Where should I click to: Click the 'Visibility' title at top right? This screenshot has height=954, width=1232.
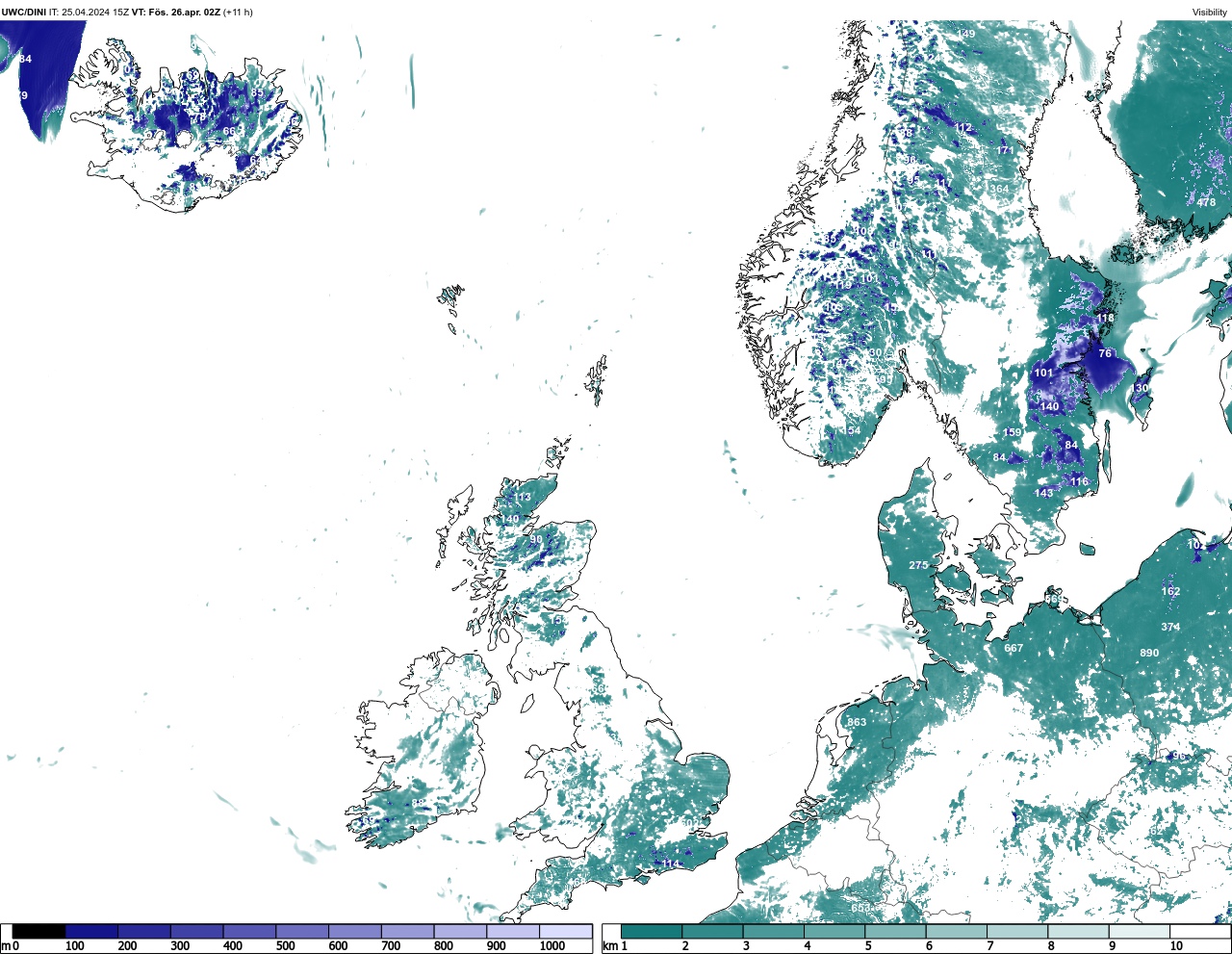click(x=1210, y=13)
